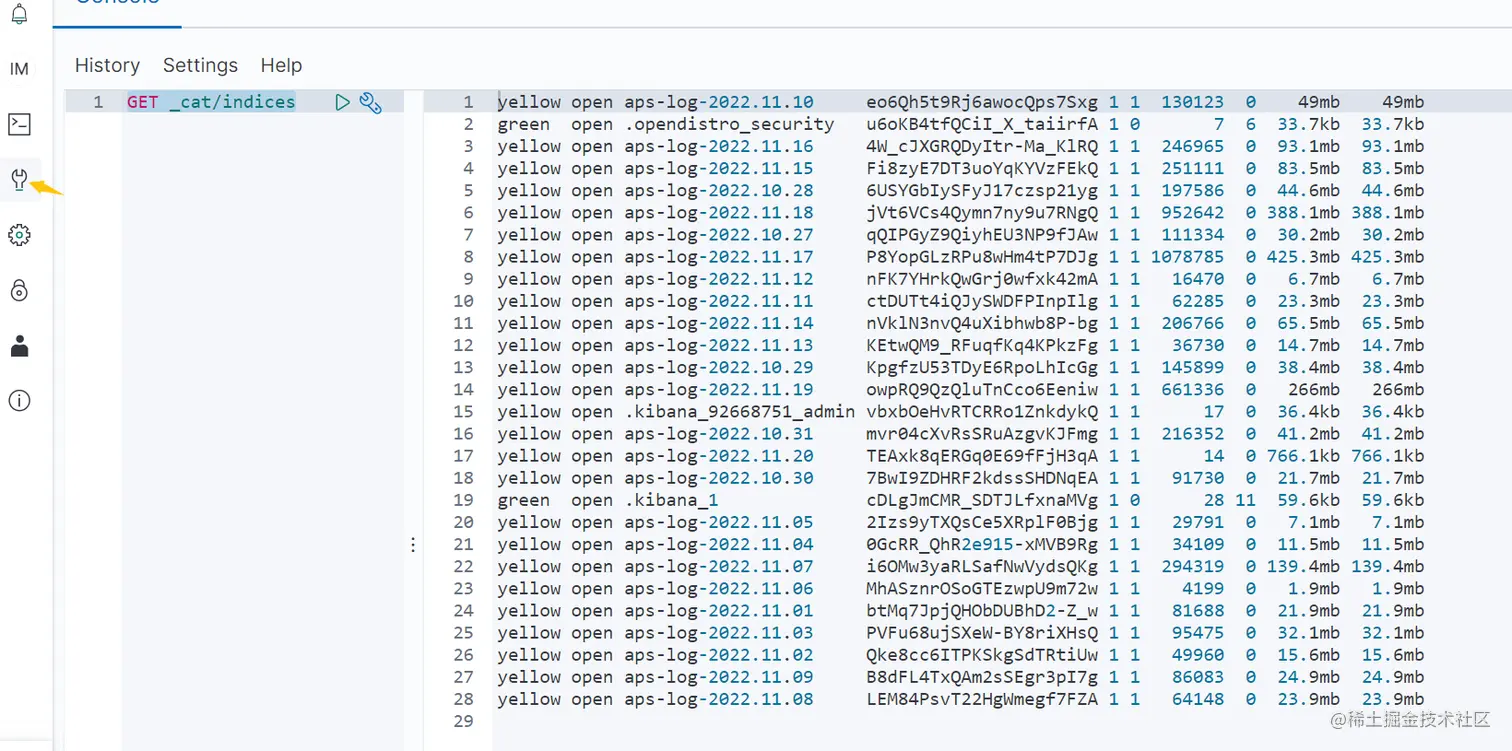Click the aps-log-2022.11.19 index name

point(719,389)
